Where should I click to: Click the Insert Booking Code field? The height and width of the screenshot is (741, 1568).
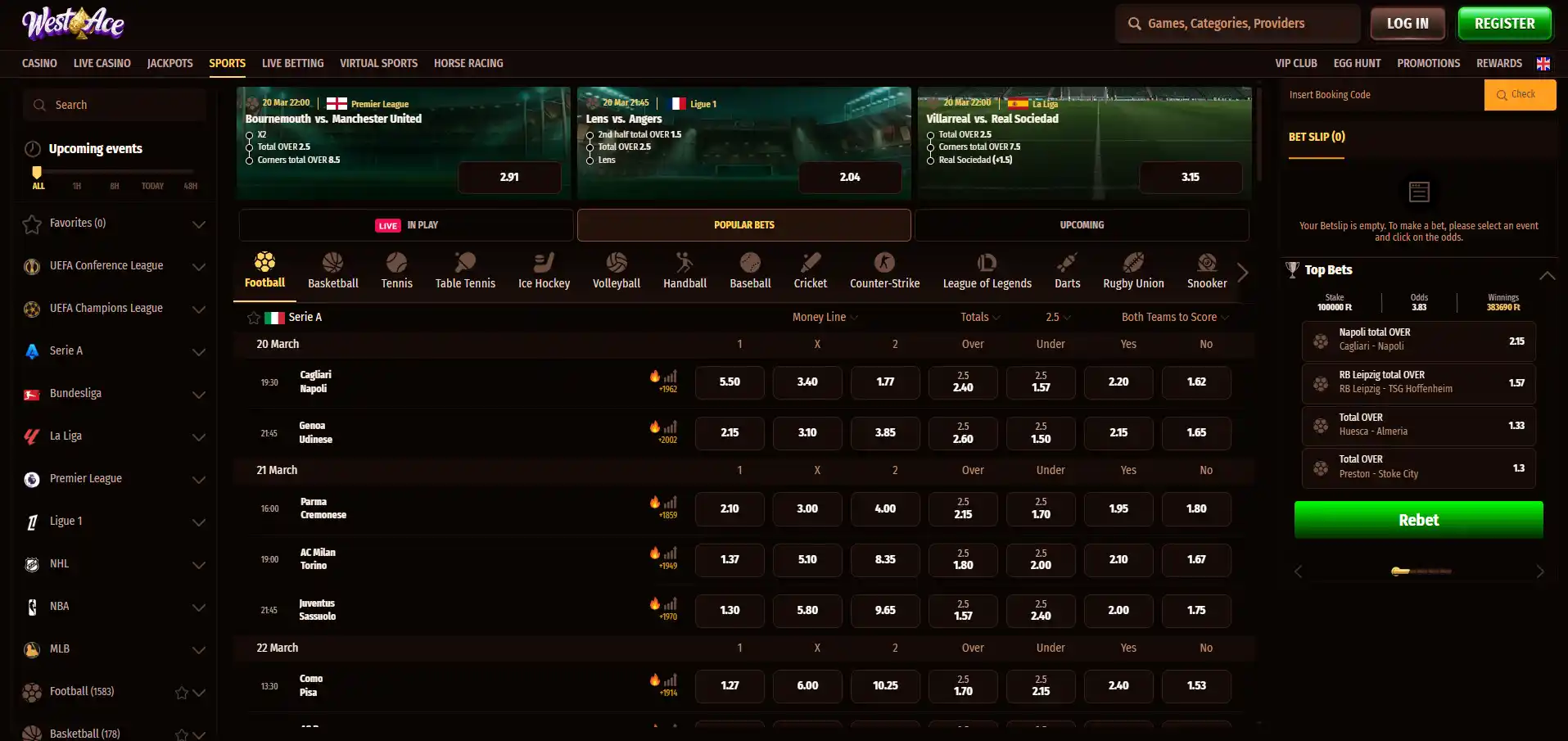[1382, 95]
